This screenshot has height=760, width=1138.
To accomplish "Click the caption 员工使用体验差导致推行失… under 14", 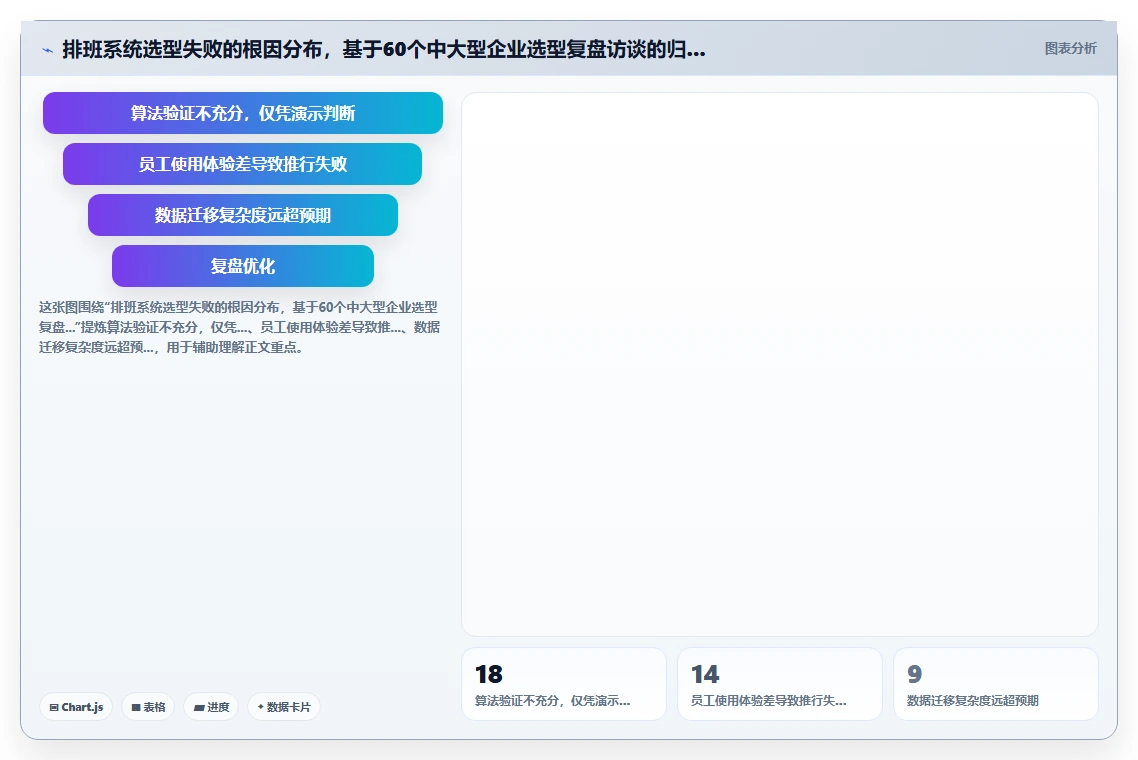I will [x=769, y=700].
